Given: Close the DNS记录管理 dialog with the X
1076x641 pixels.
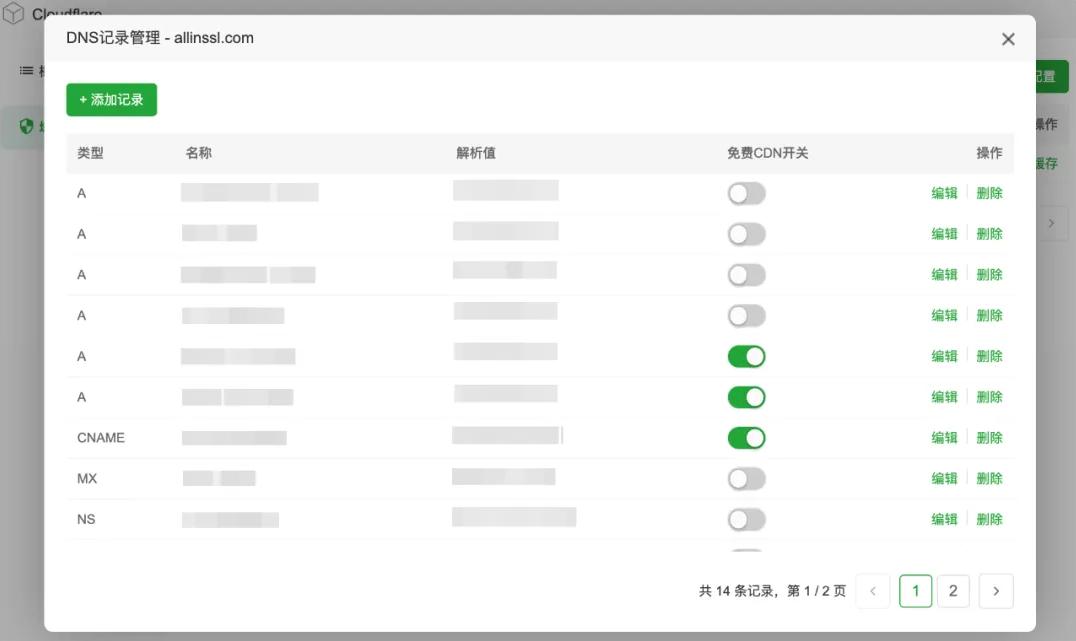Looking at the screenshot, I should pyautogui.click(x=1008, y=39).
